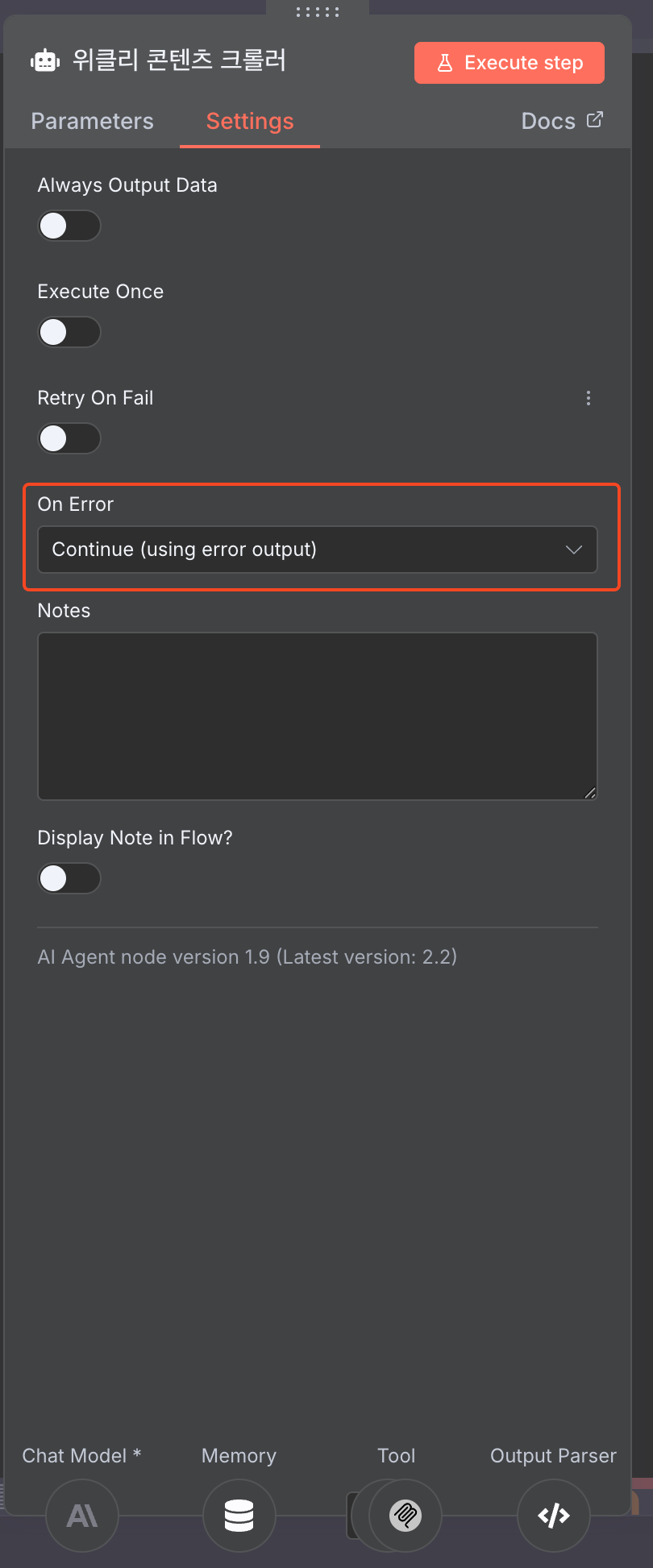Open the On Error dropdown
Viewport: 653px width, 1568px height.
317,550
